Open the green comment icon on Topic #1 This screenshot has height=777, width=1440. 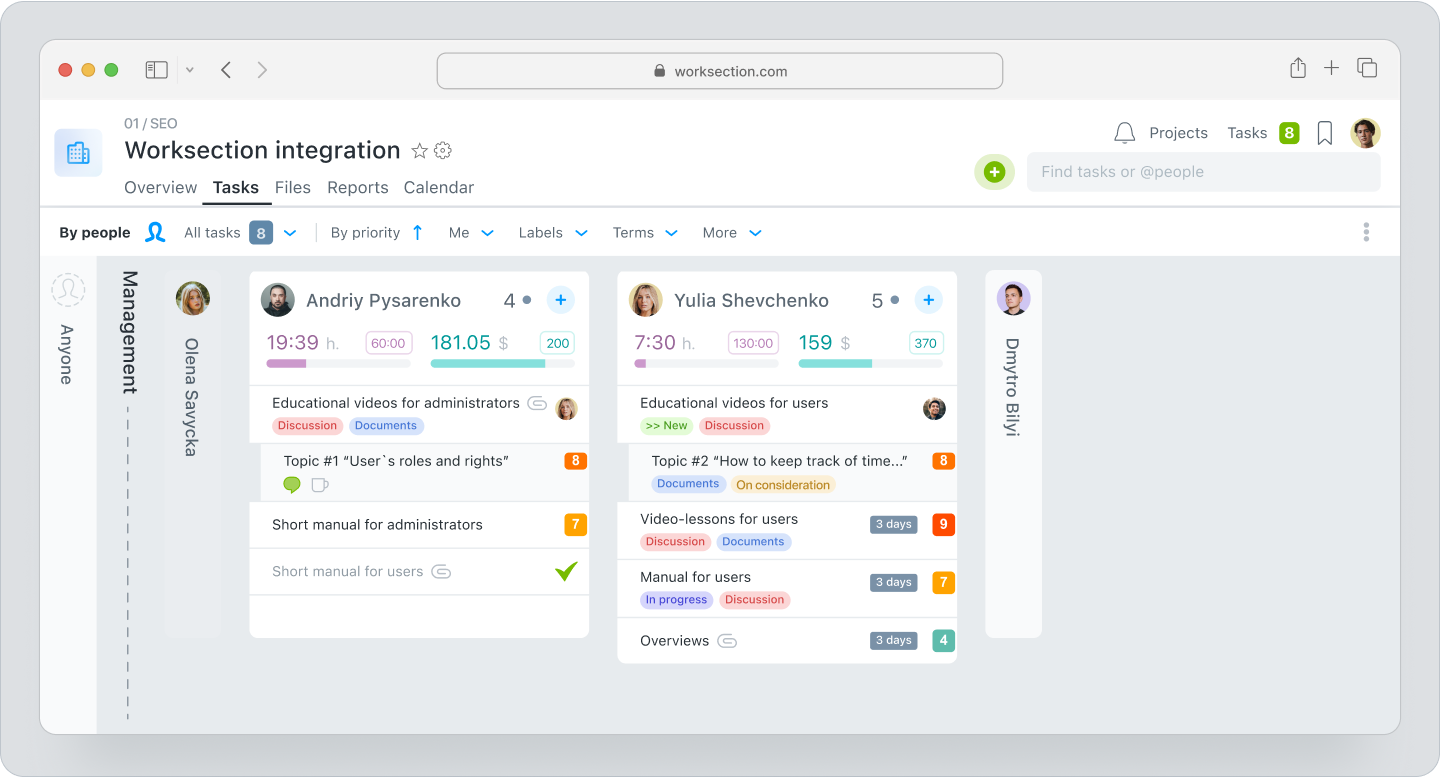tap(291, 485)
